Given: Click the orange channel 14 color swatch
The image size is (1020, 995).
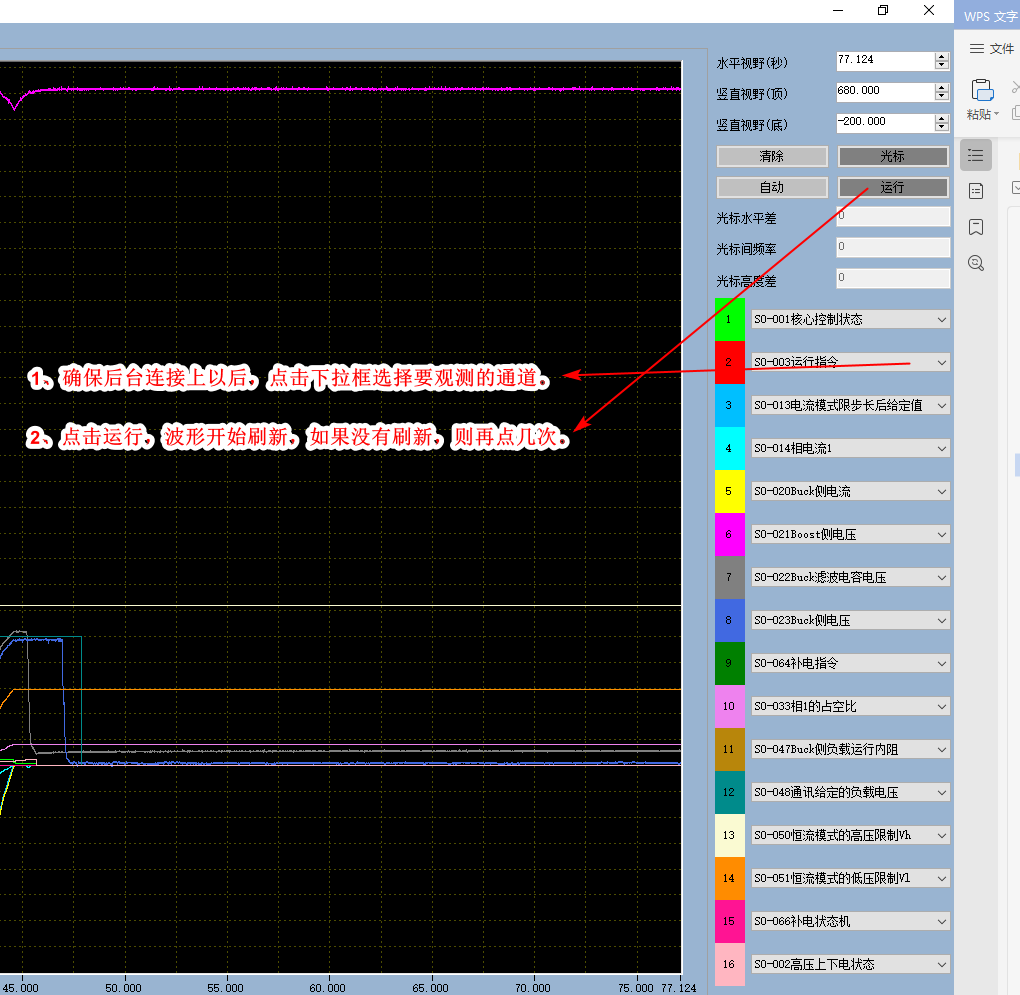Looking at the screenshot, I should click(729, 878).
